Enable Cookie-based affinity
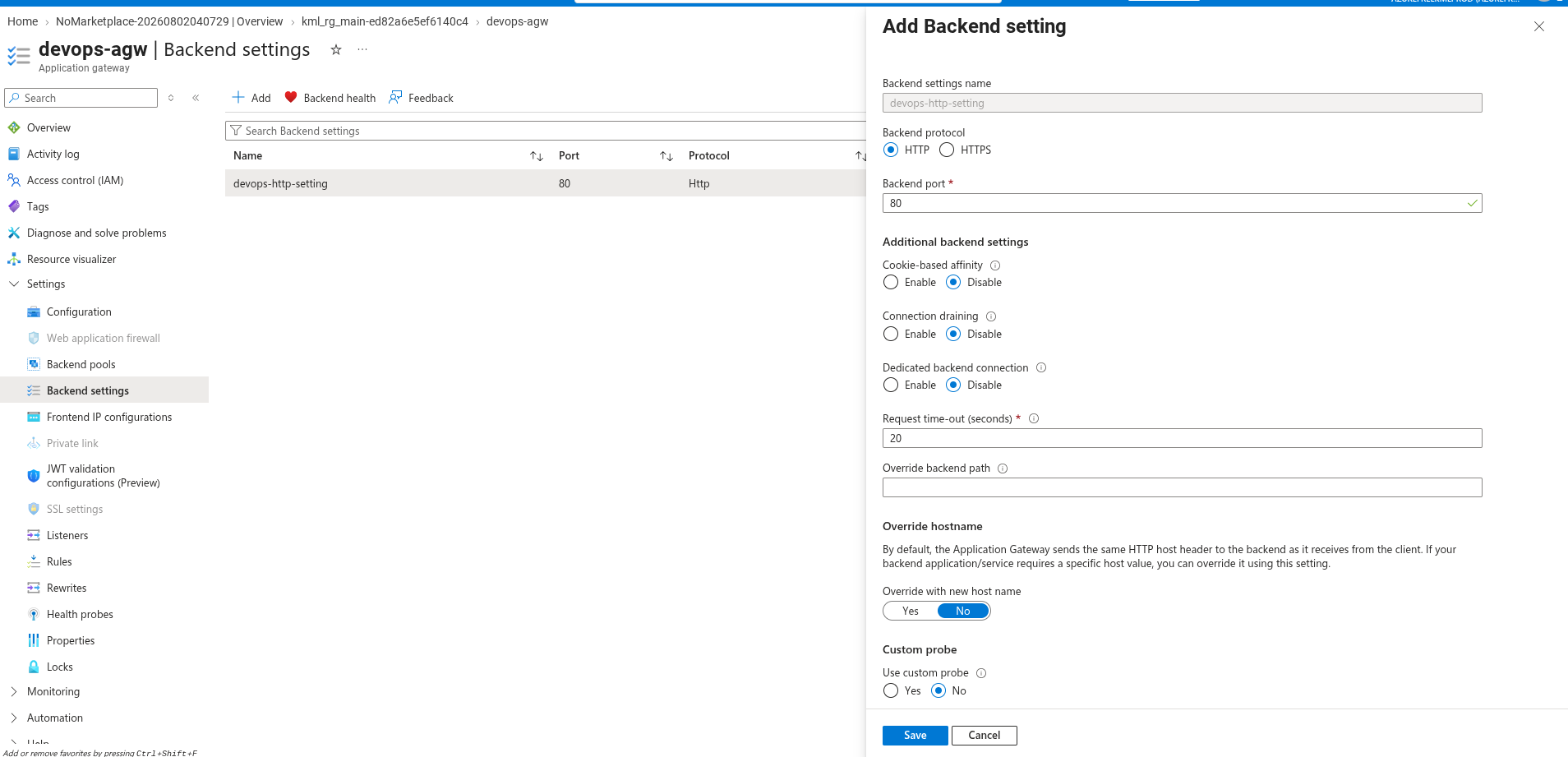This screenshot has width=1568, height=757. pyautogui.click(x=891, y=282)
